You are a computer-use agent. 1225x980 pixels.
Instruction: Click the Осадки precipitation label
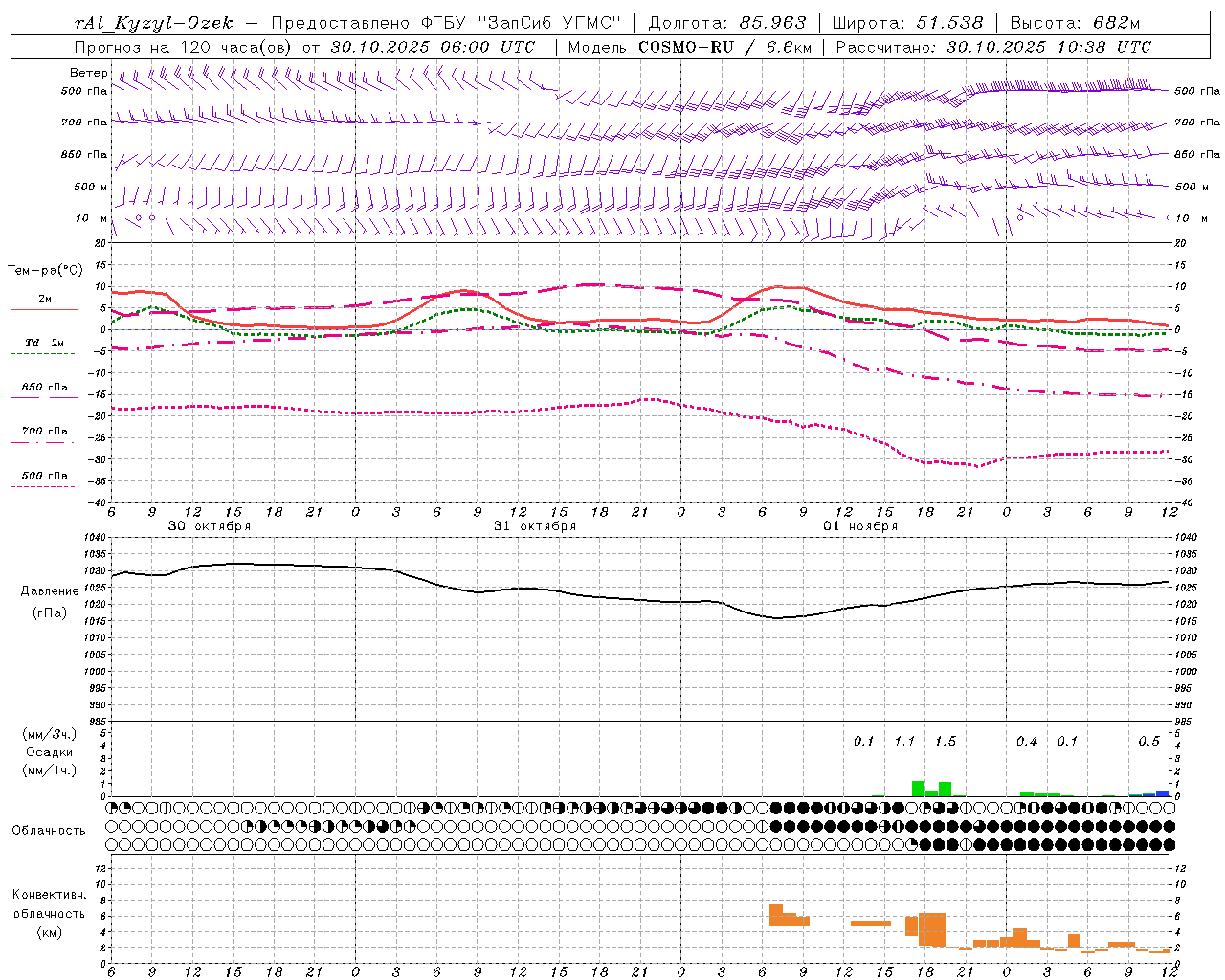[x=50, y=752]
